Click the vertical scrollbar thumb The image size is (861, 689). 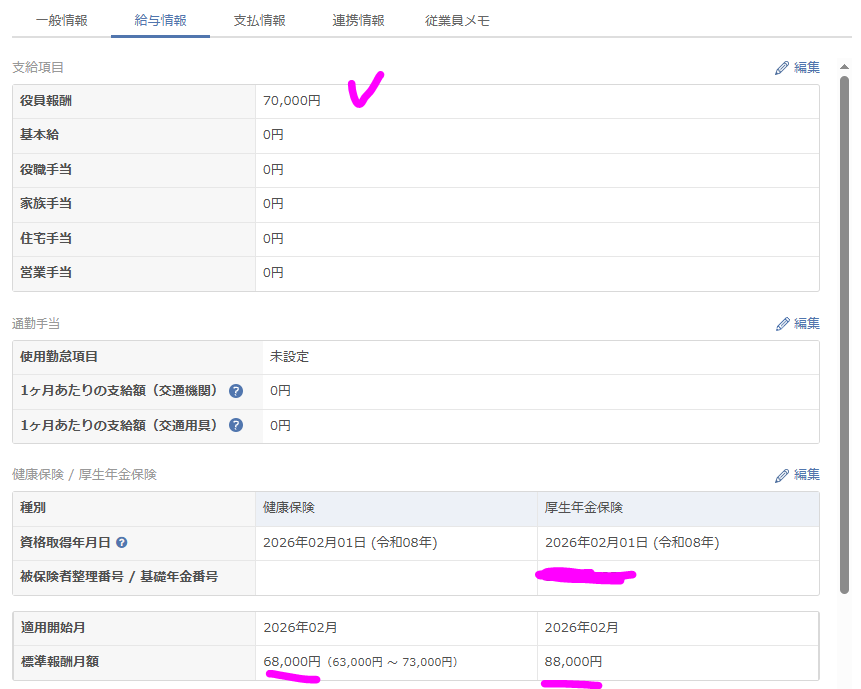[x=844, y=330]
